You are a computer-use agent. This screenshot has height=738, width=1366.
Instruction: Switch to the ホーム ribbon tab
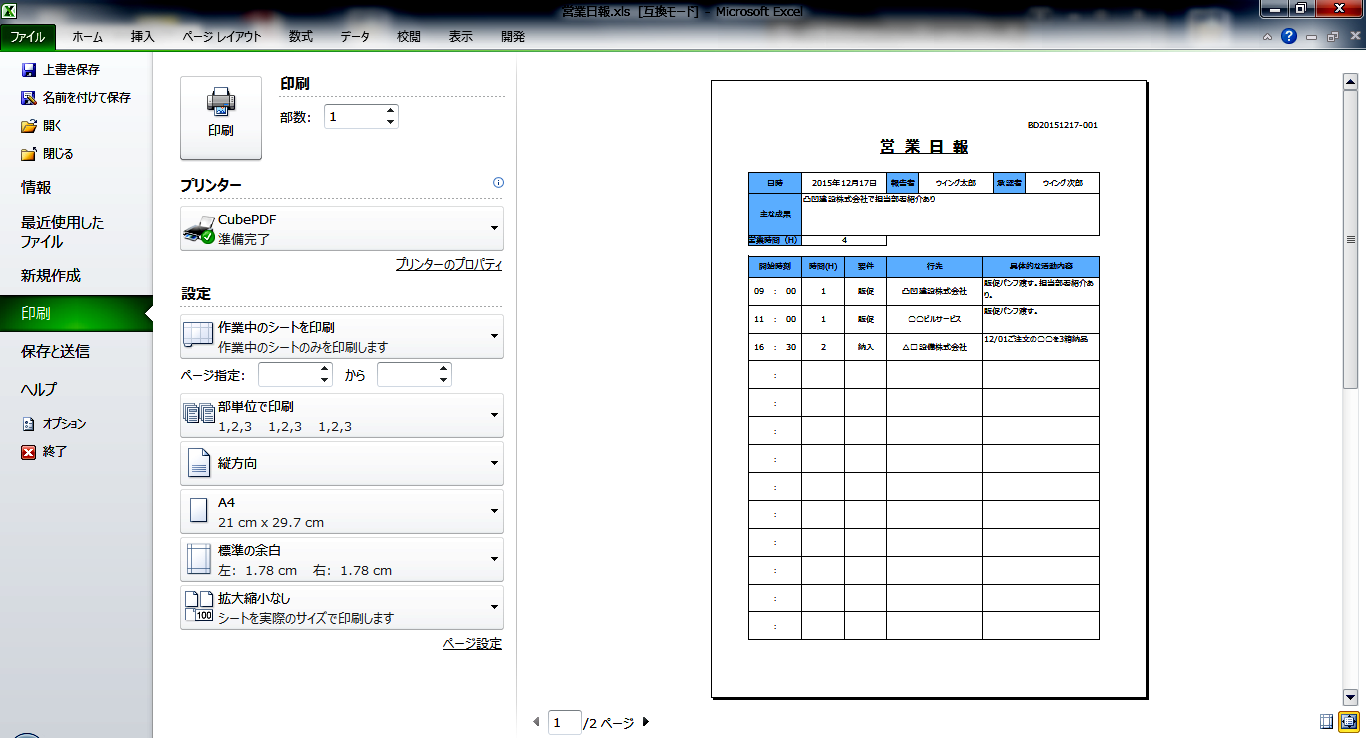pyautogui.click(x=87, y=37)
